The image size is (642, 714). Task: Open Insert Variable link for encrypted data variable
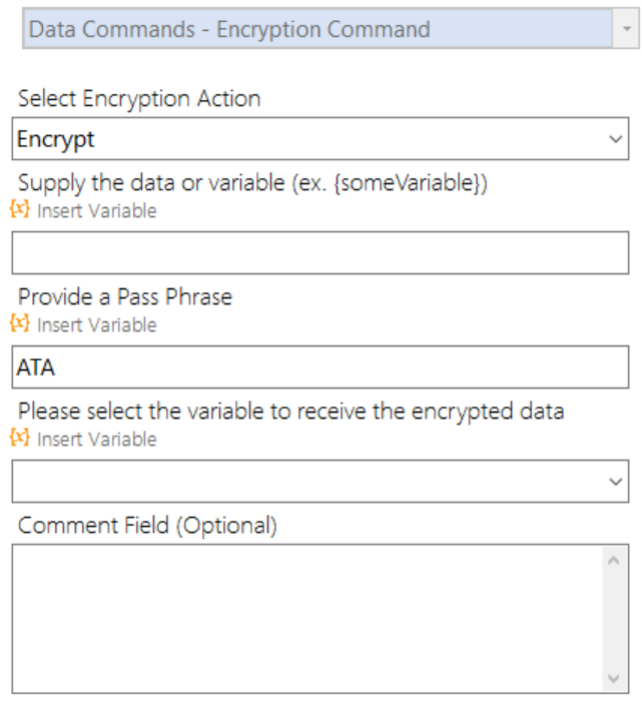[97, 440]
